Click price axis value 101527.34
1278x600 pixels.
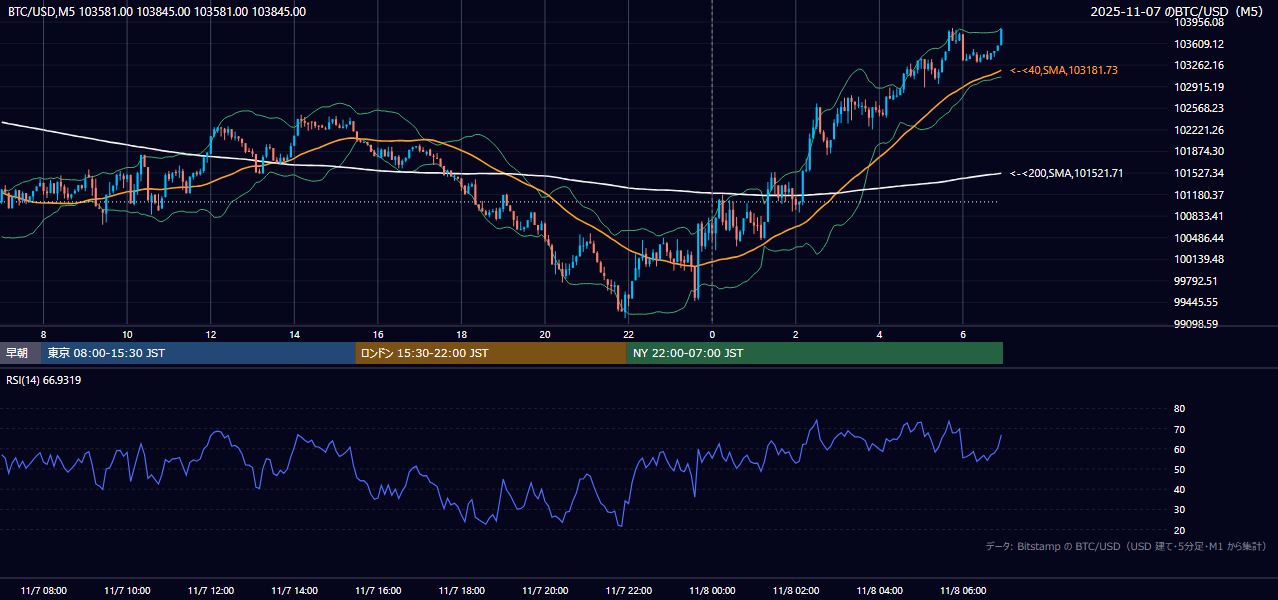(x=1200, y=173)
